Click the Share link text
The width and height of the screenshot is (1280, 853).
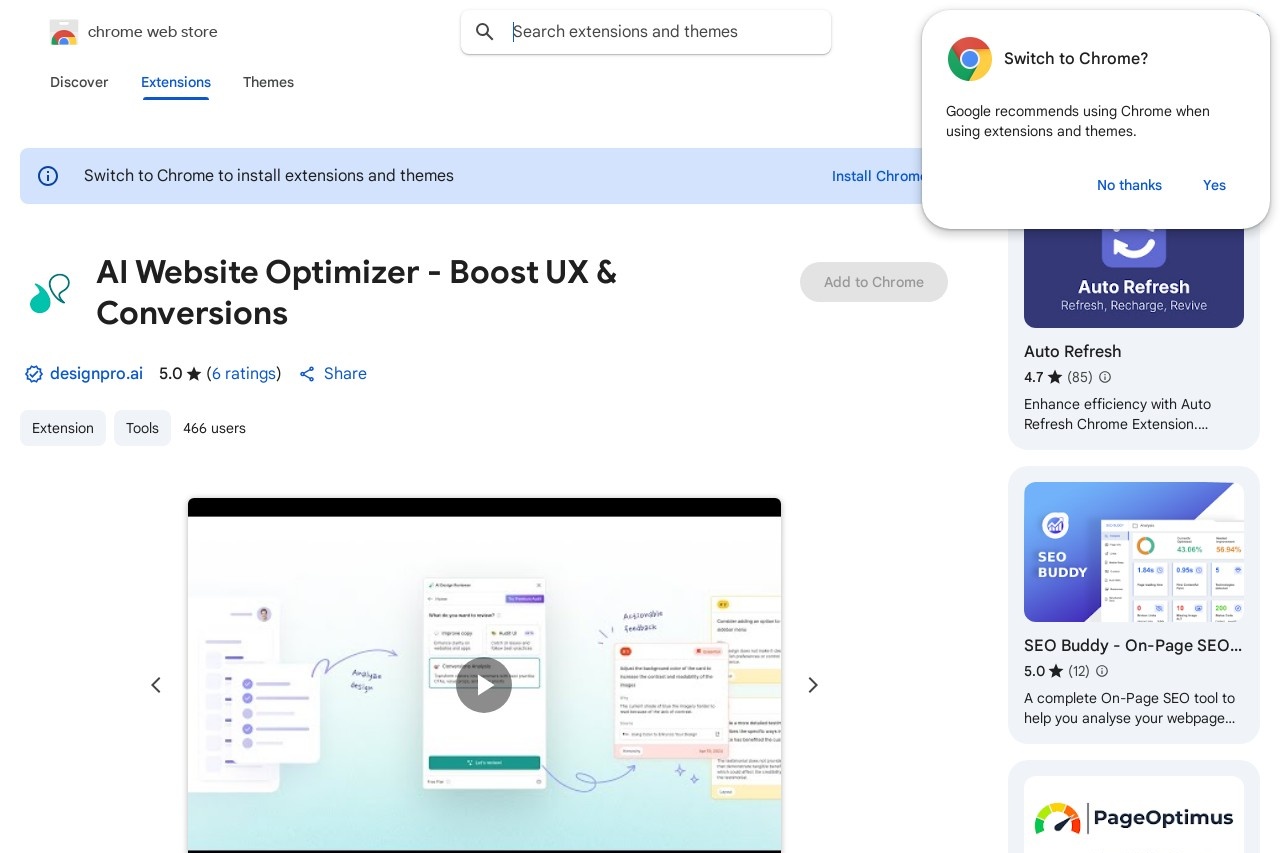click(345, 374)
